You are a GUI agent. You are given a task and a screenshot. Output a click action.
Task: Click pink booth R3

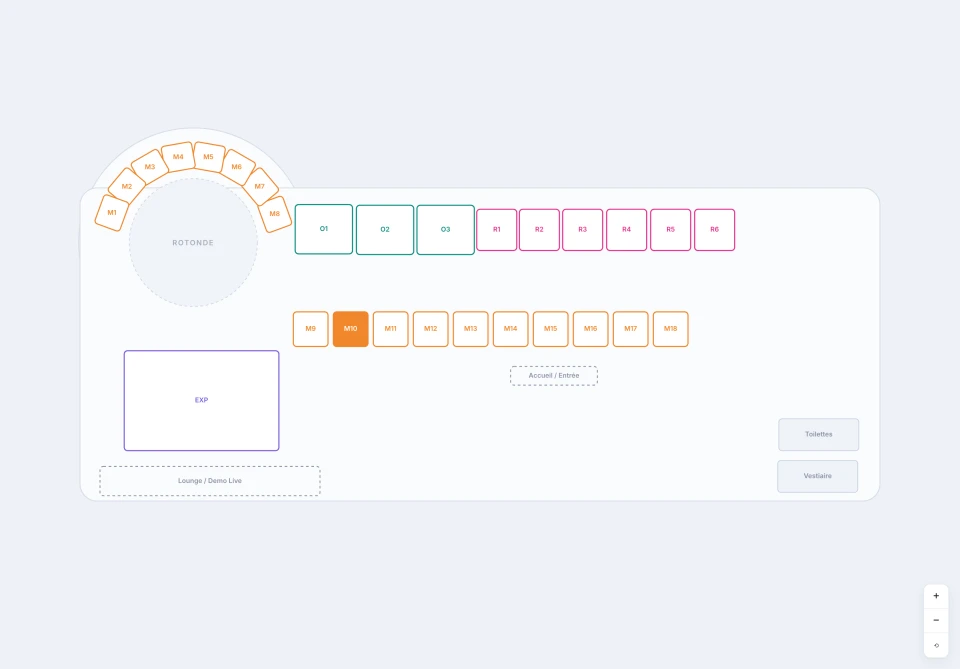[582, 230]
